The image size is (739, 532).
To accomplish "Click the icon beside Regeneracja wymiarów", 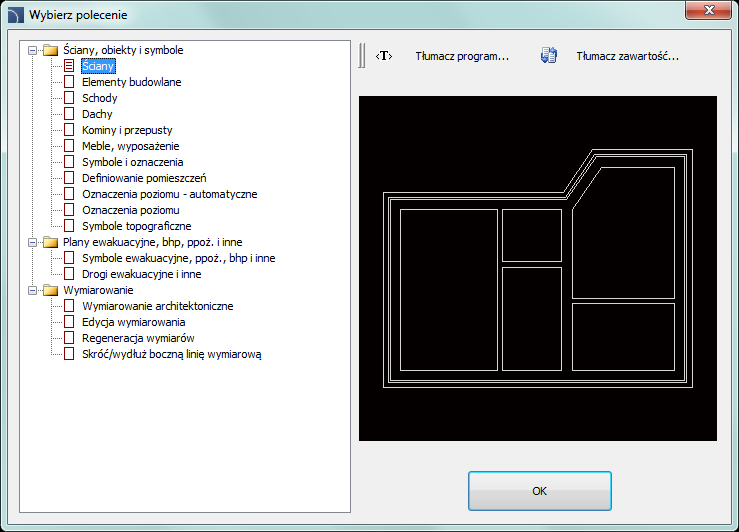I will tap(69, 338).
